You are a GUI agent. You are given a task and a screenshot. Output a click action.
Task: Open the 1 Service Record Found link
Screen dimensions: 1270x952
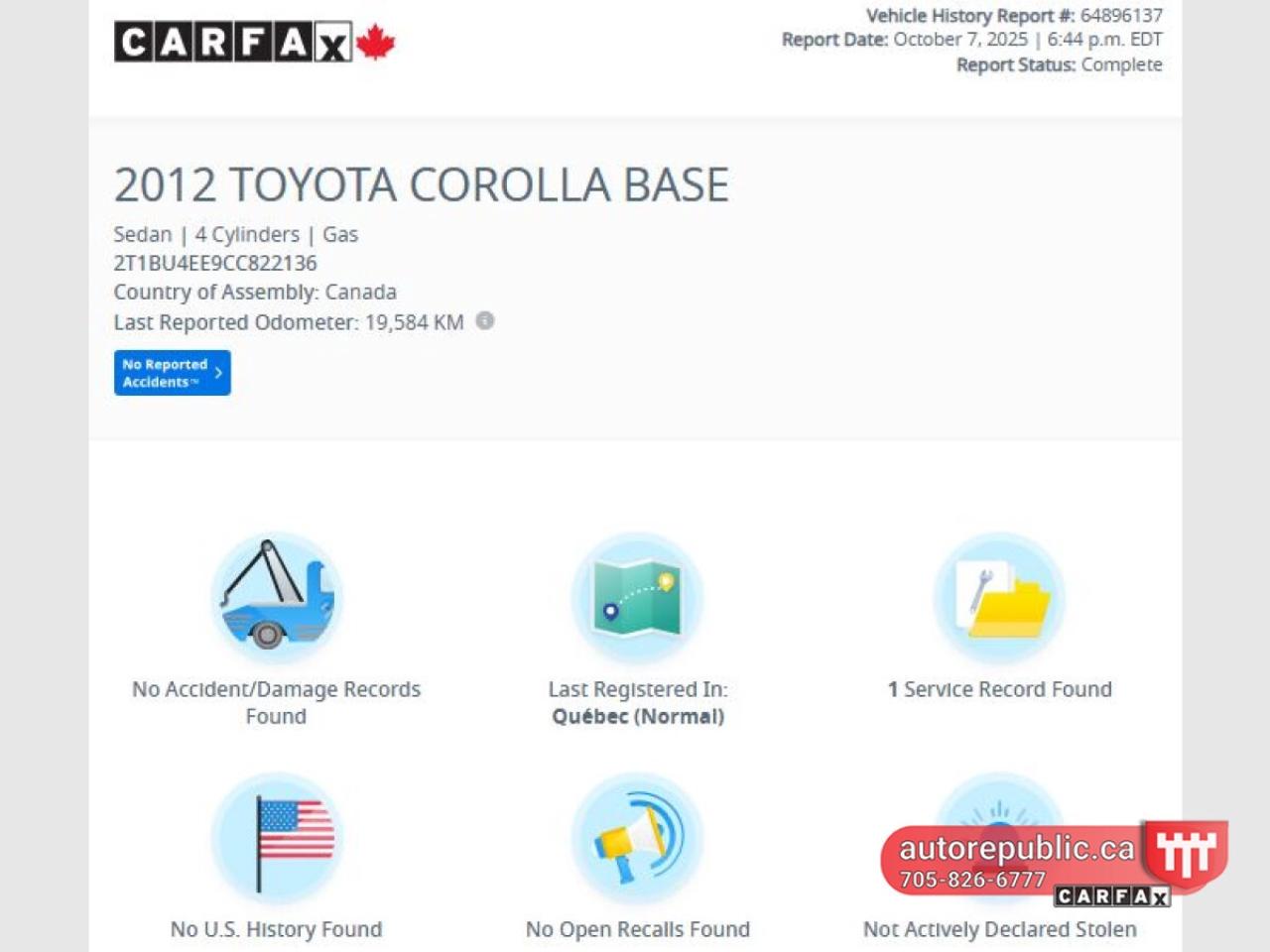coord(999,689)
